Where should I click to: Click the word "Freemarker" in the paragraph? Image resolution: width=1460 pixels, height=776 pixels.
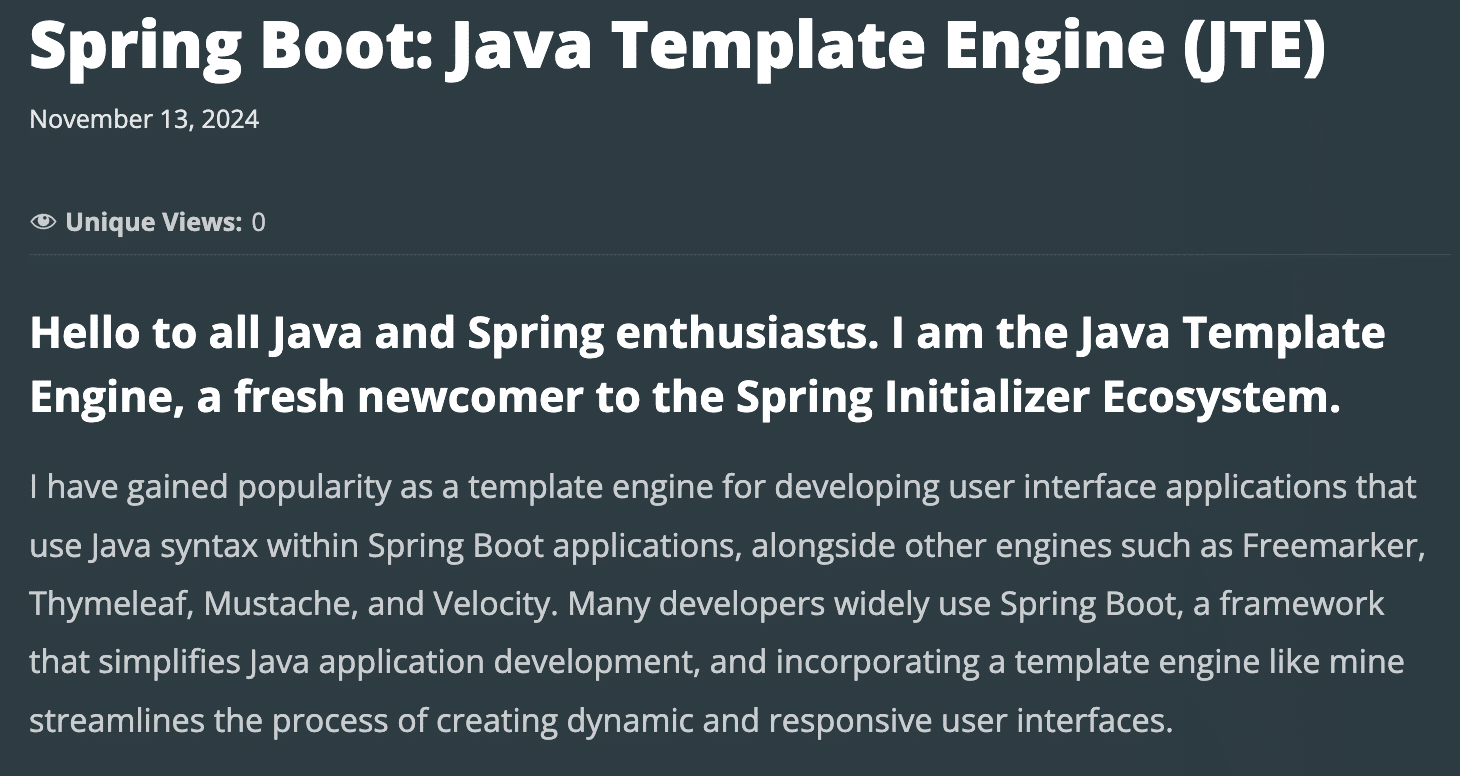click(x=1331, y=546)
